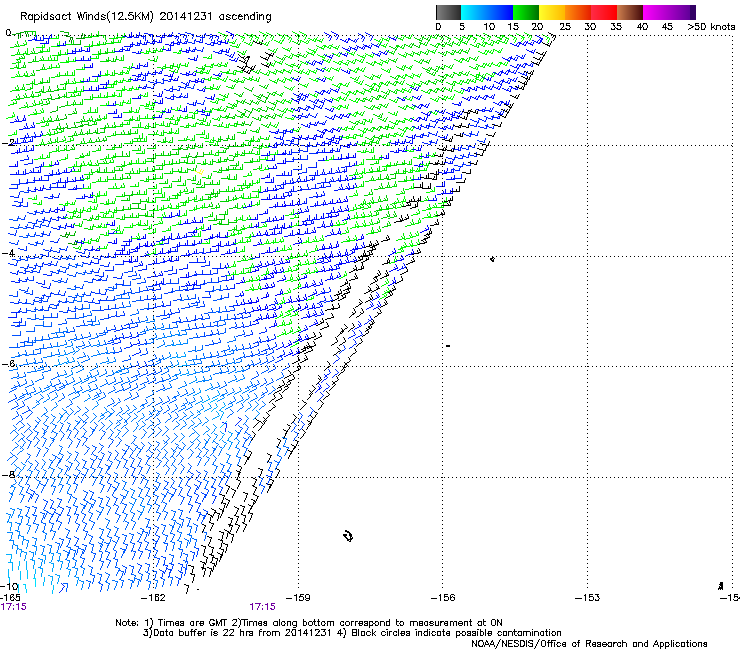Click the brown 35-40 knots legend segment
Viewport: 740px width, 650px height.
pos(630,12)
